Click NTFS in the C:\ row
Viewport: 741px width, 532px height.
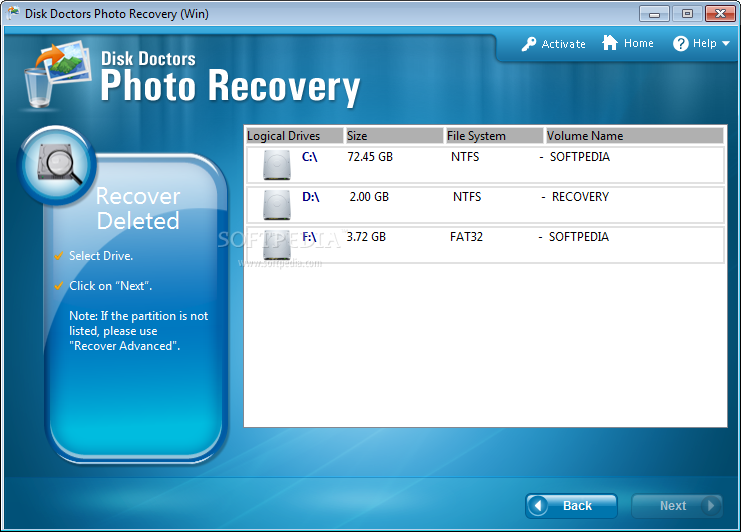[465, 157]
